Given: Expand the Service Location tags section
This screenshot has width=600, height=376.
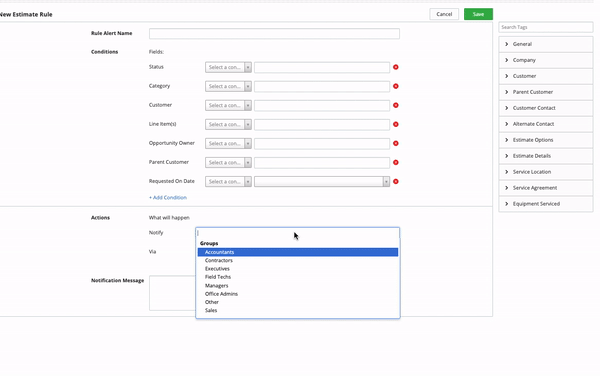Looking at the screenshot, I should coord(546,172).
